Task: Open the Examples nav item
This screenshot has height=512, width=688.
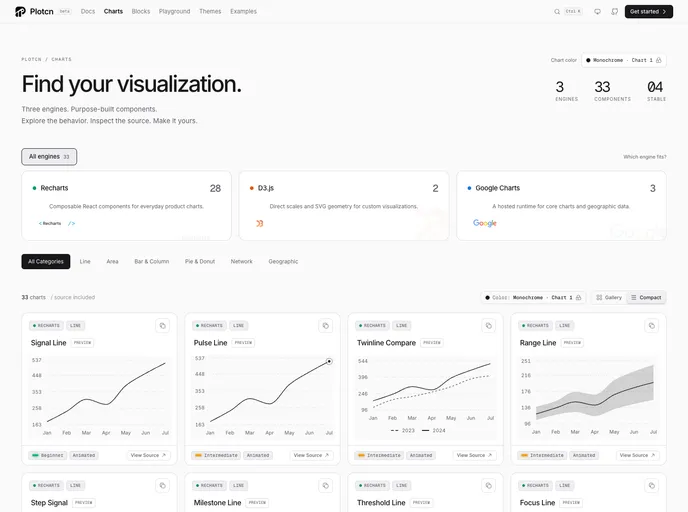Action: point(244,11)
